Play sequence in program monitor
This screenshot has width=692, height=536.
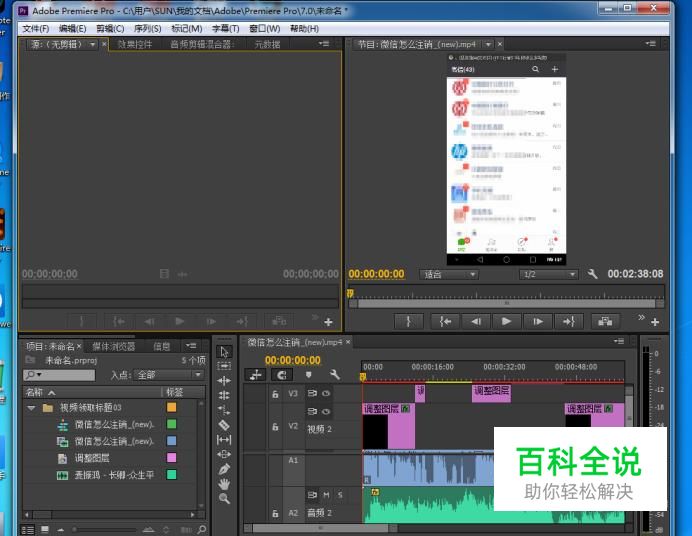[506, 321]
